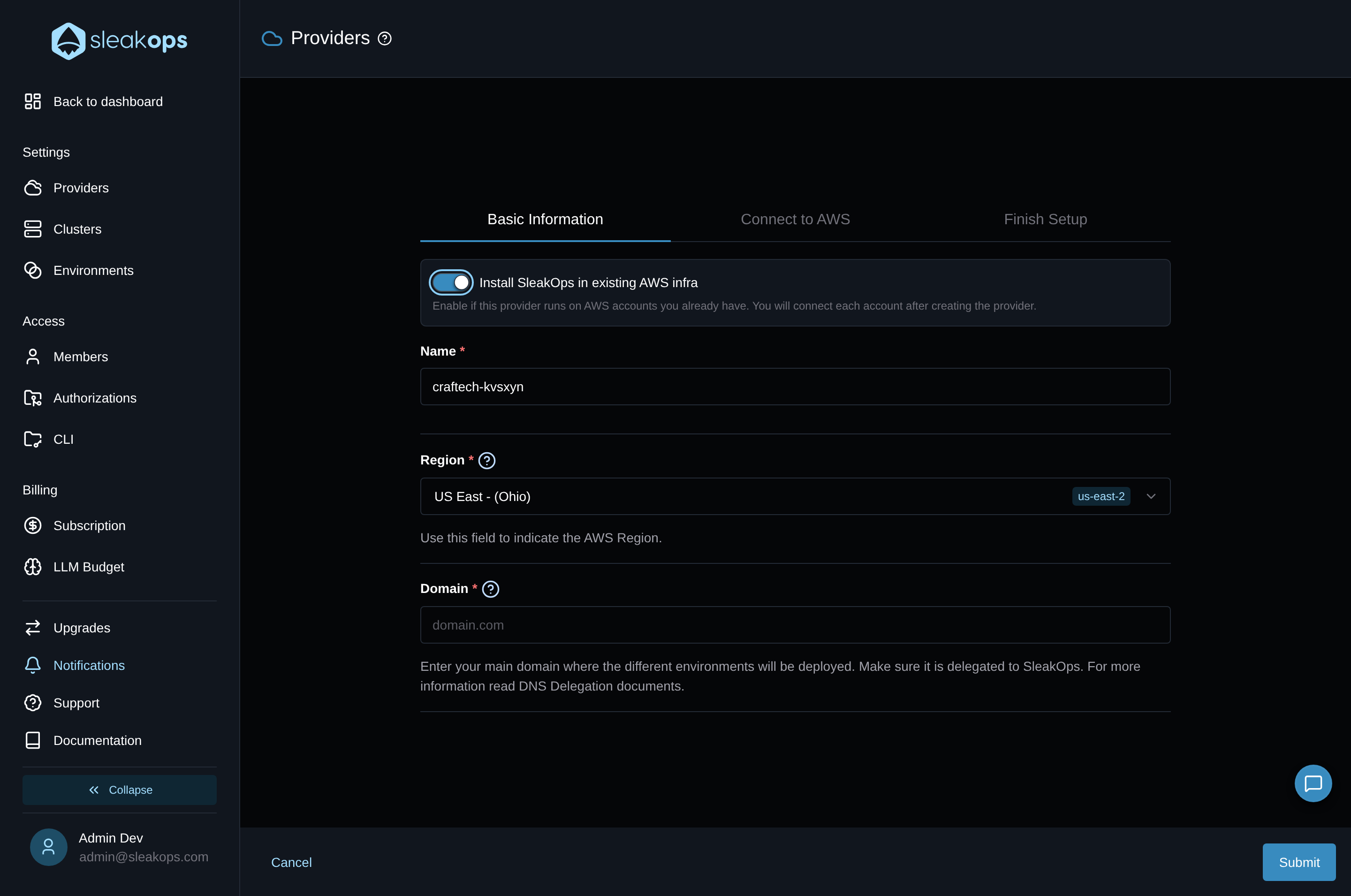Switch to Basic Information tab
This screenshot has width=1351, height=896.
point(545,220)
